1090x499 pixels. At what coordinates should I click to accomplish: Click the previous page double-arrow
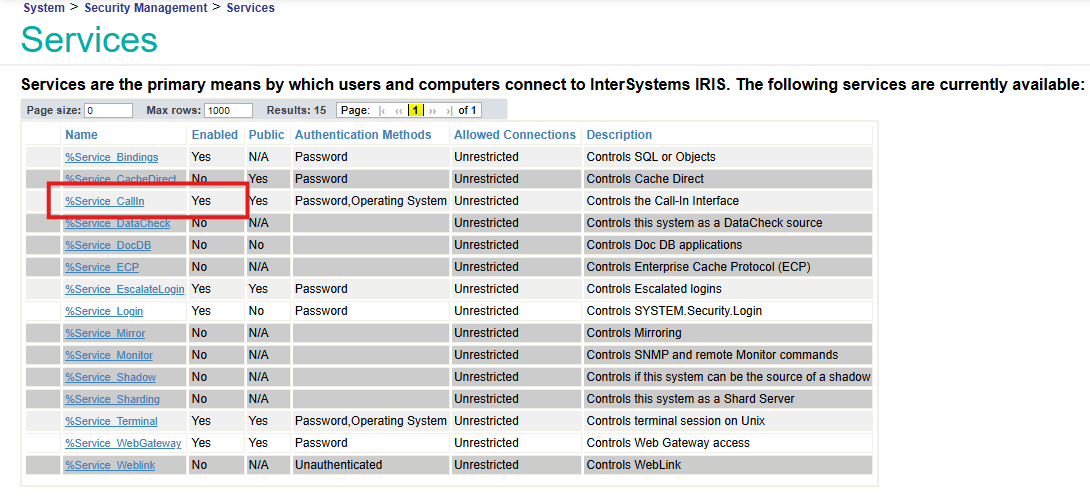pyautogui.click(x=399, y=110)
